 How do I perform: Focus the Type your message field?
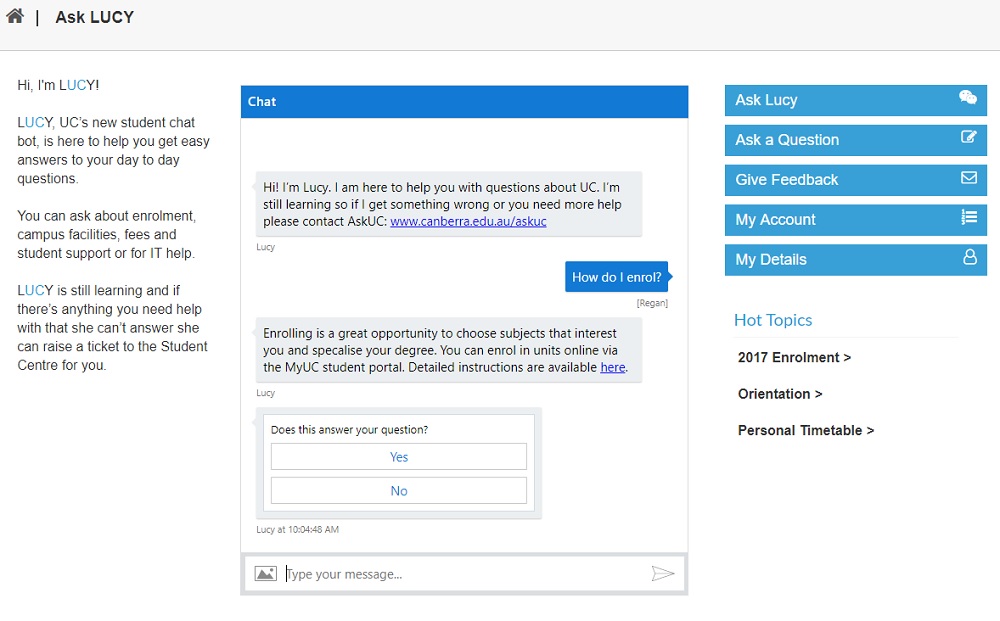(464, 574)
